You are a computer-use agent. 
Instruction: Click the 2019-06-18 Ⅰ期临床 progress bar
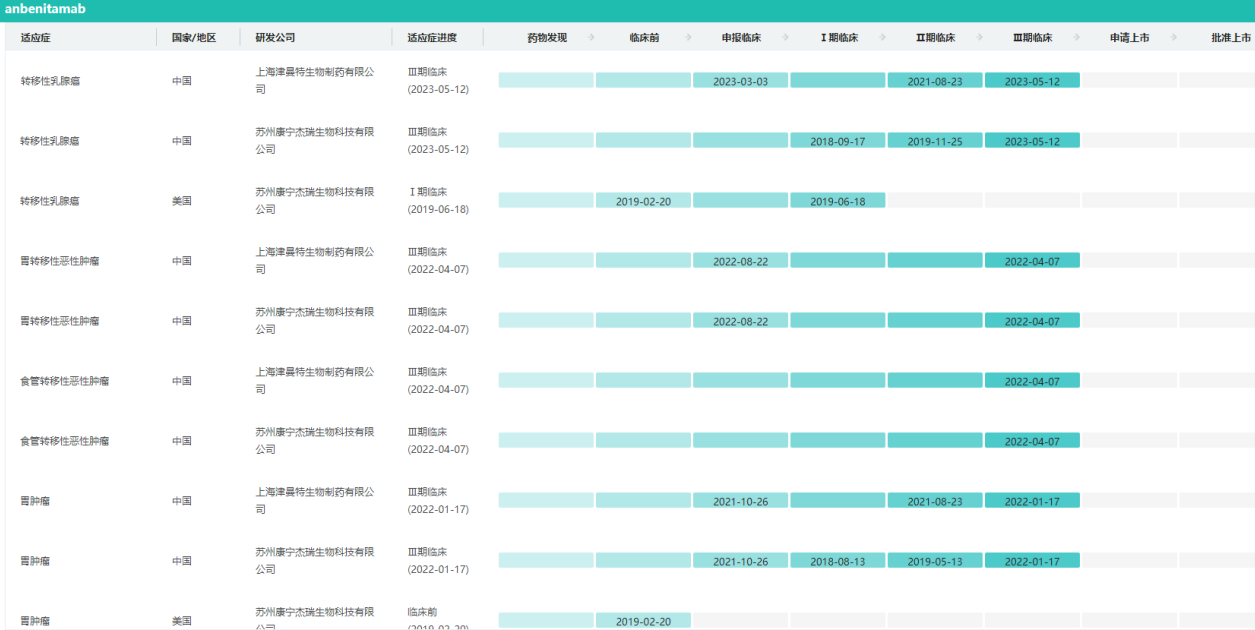[x=837, y=201]
